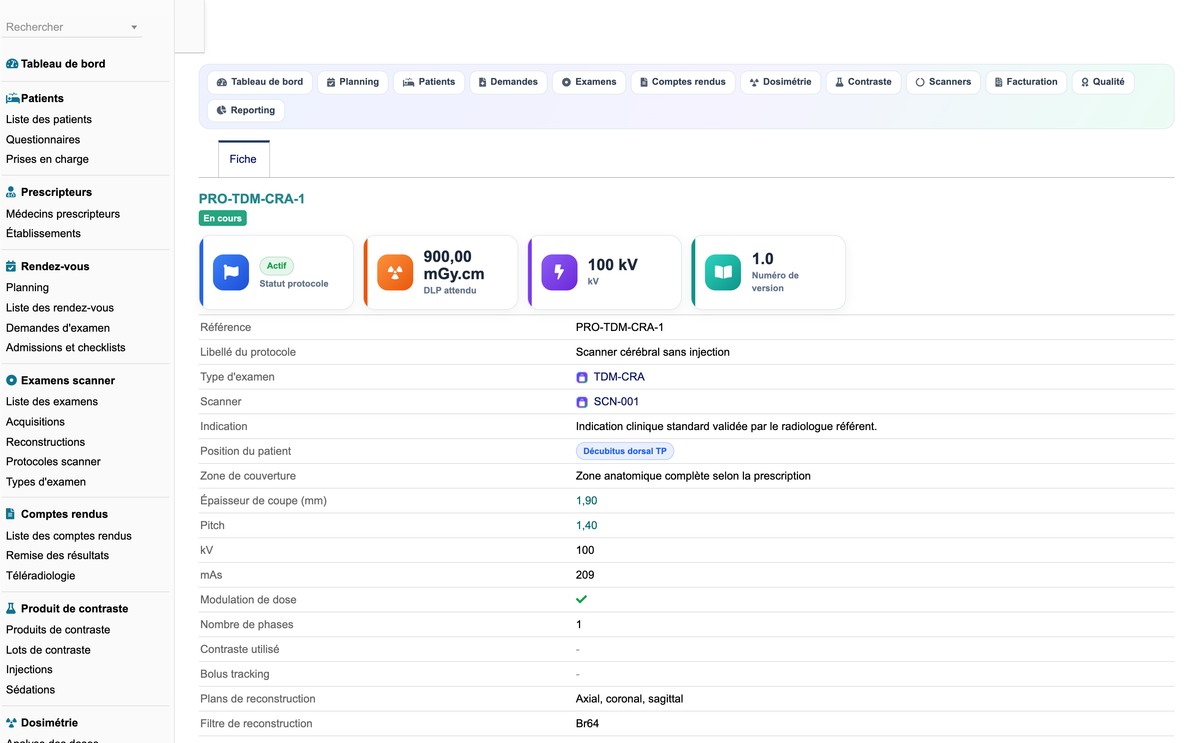Open the Rechercher search dropdown arrow
This screenshot has width=1200, height=743.
click(135, 27)
